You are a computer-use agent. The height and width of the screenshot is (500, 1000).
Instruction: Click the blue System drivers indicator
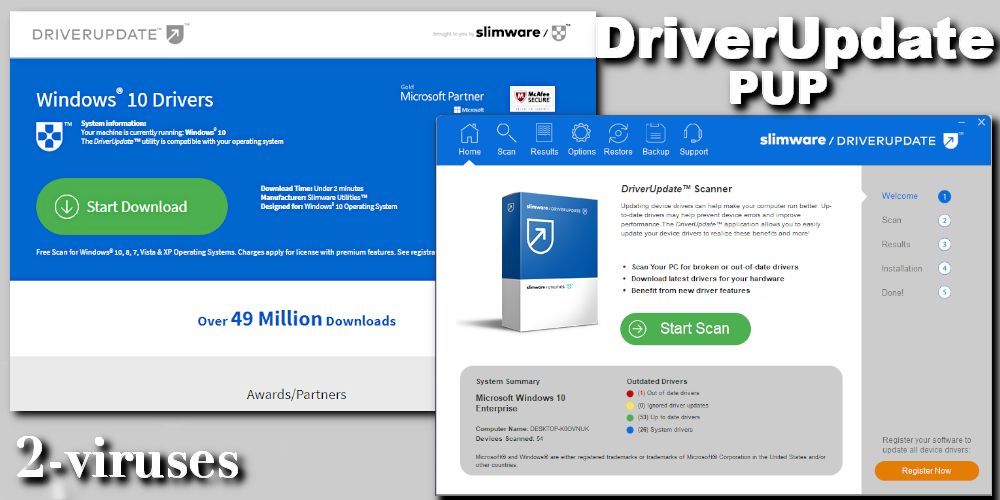click(631, 430)
